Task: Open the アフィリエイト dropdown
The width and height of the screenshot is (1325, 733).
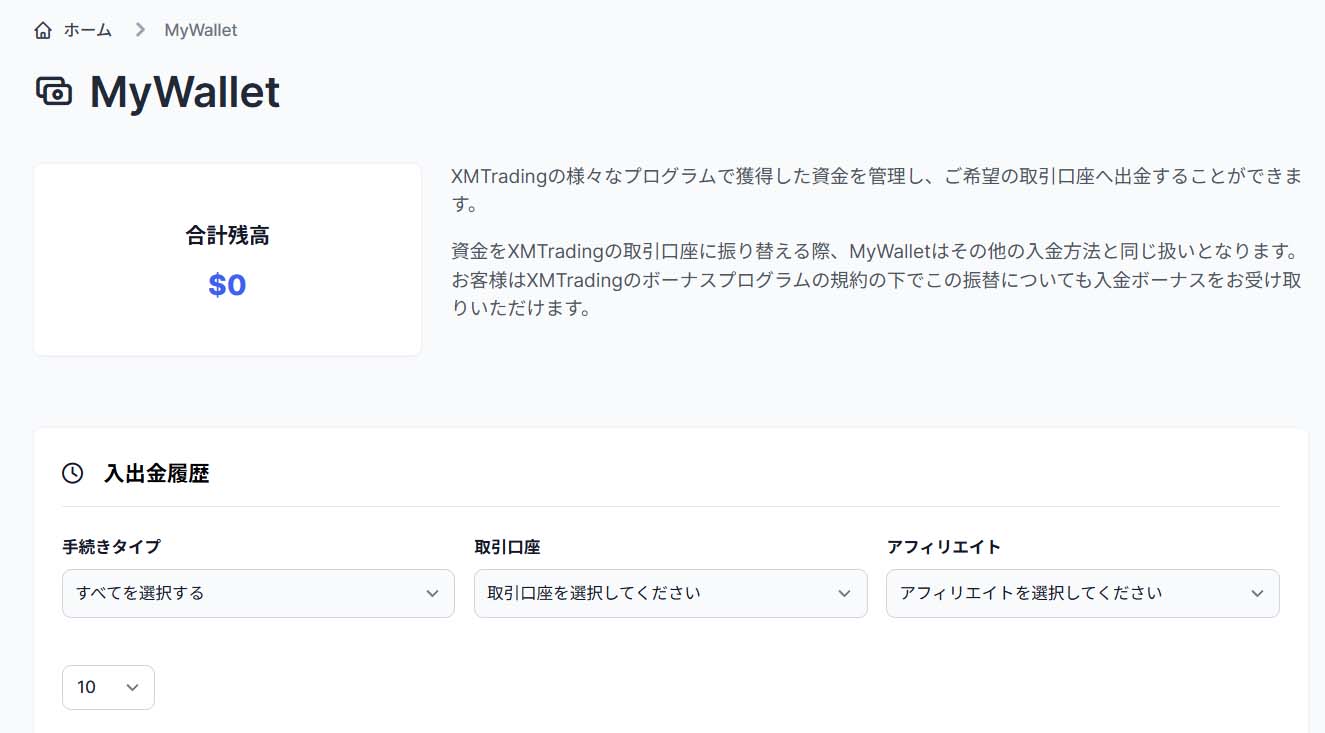Action: click(1083, 593)
